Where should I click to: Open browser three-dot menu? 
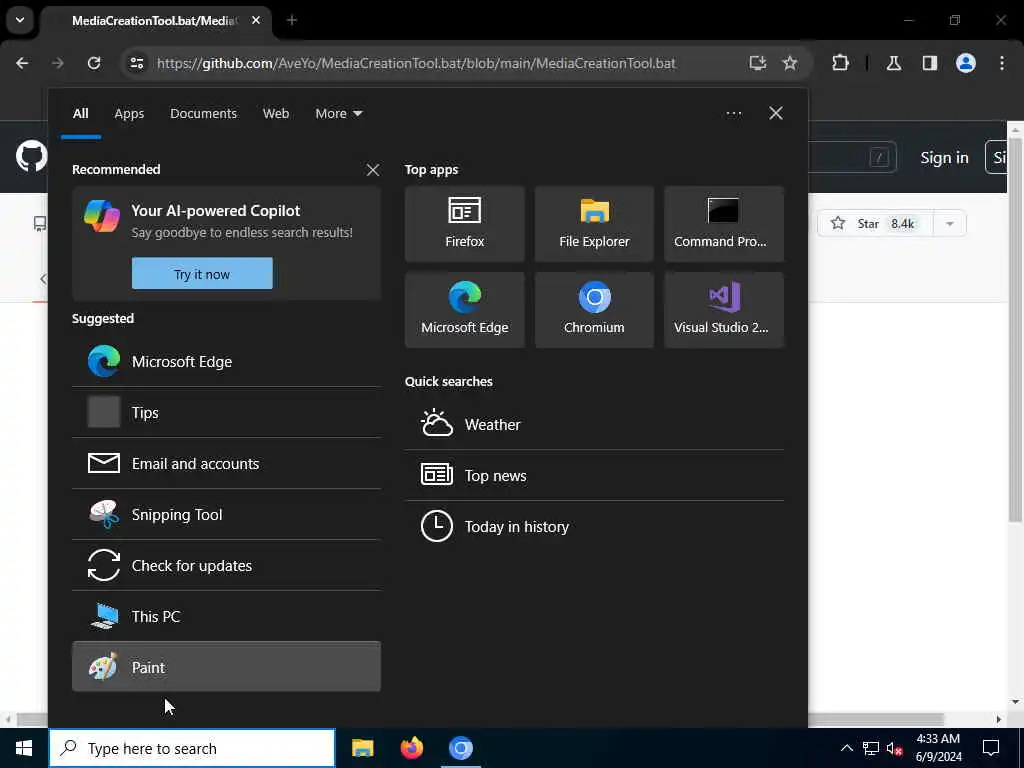point(1002,63)
